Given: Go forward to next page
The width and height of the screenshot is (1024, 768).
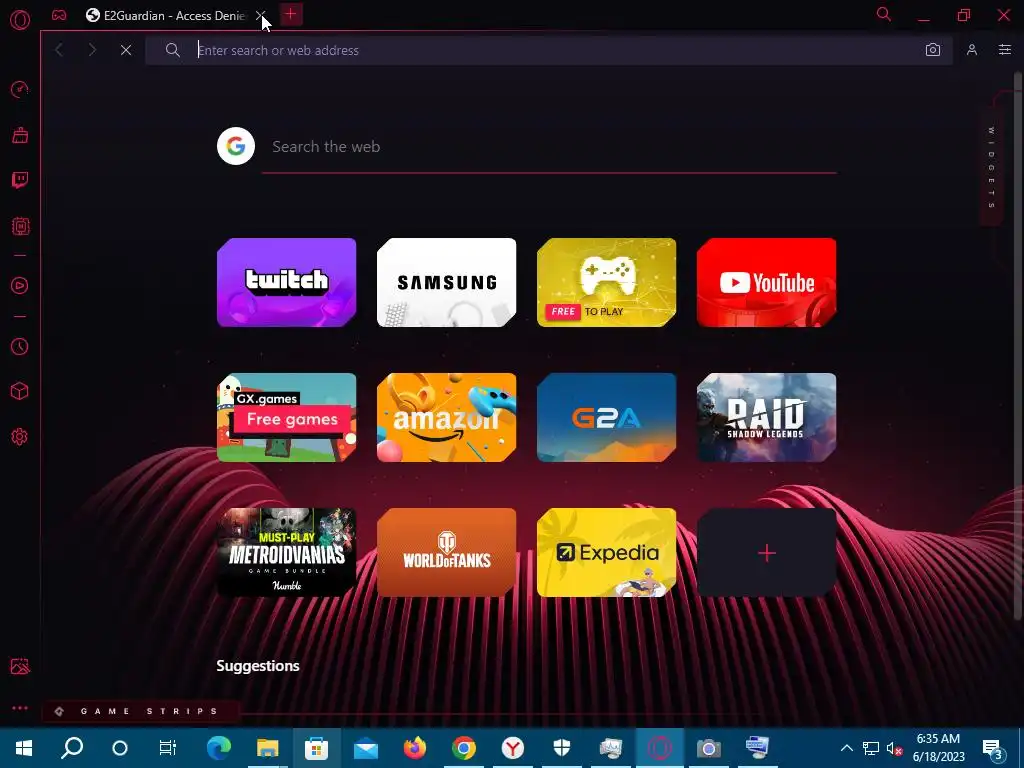Looking at the screenshot, I should click(x=92, y=50).
